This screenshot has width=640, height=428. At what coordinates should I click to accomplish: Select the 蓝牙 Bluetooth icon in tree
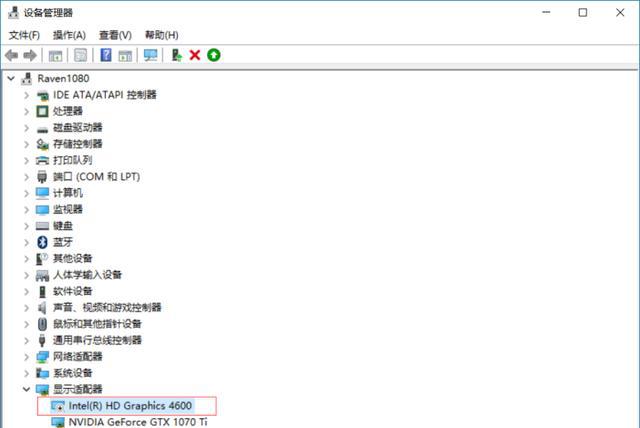42,242
